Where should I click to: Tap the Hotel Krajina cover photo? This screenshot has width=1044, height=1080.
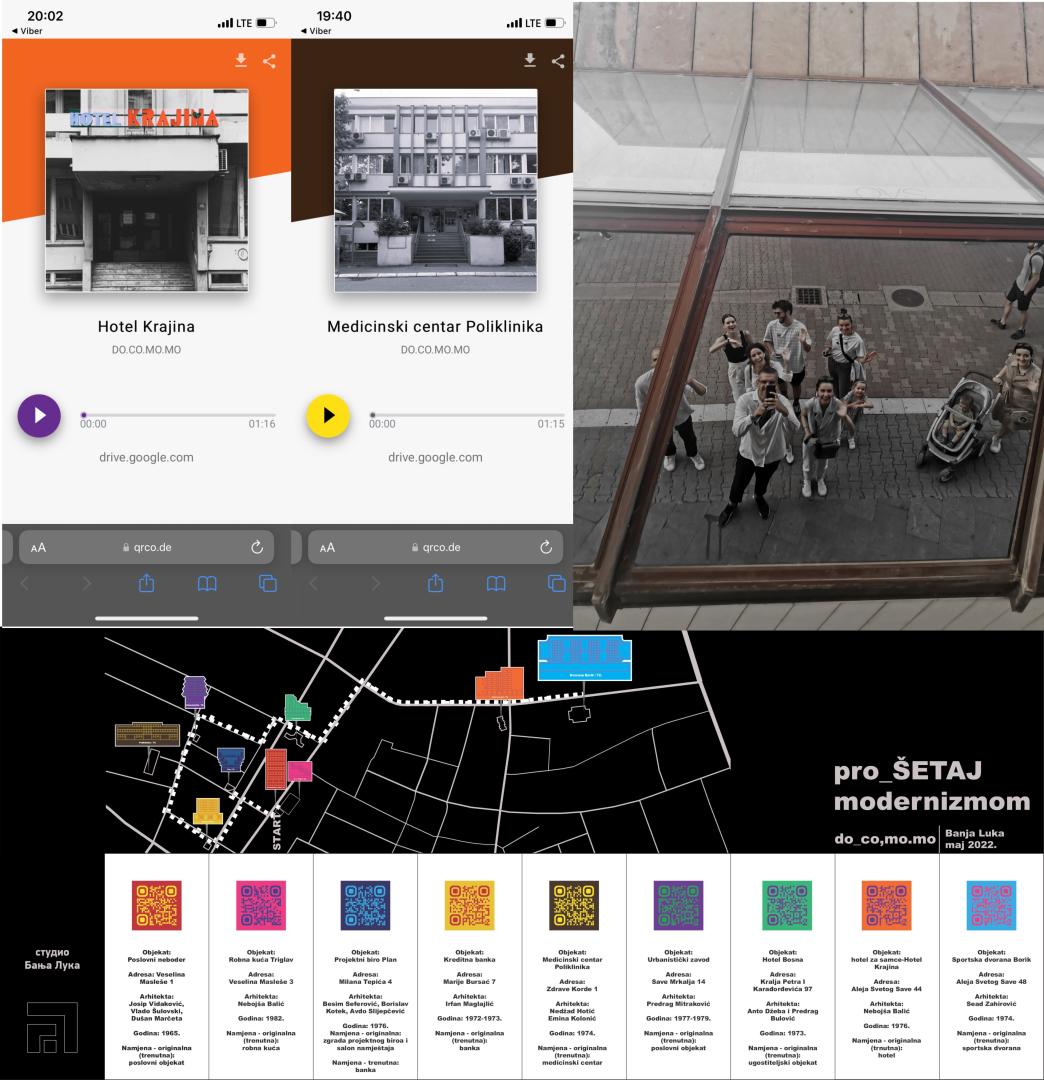click(x=146, y=190)
